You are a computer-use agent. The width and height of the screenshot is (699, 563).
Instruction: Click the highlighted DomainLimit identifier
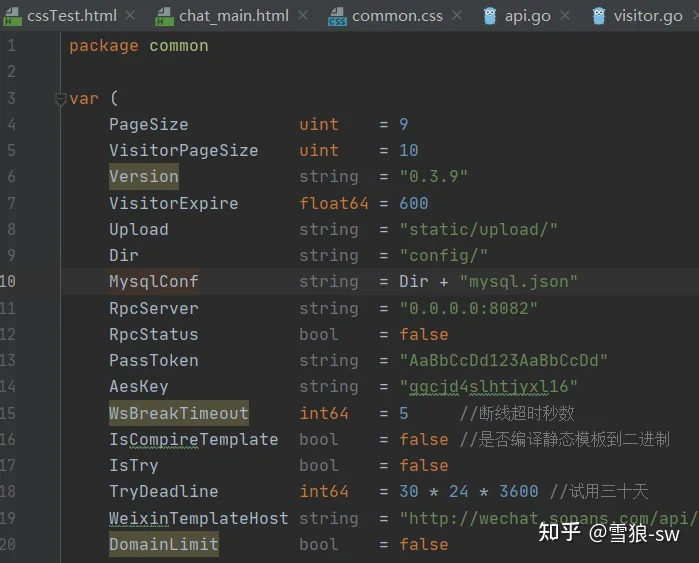click(164, 544)
